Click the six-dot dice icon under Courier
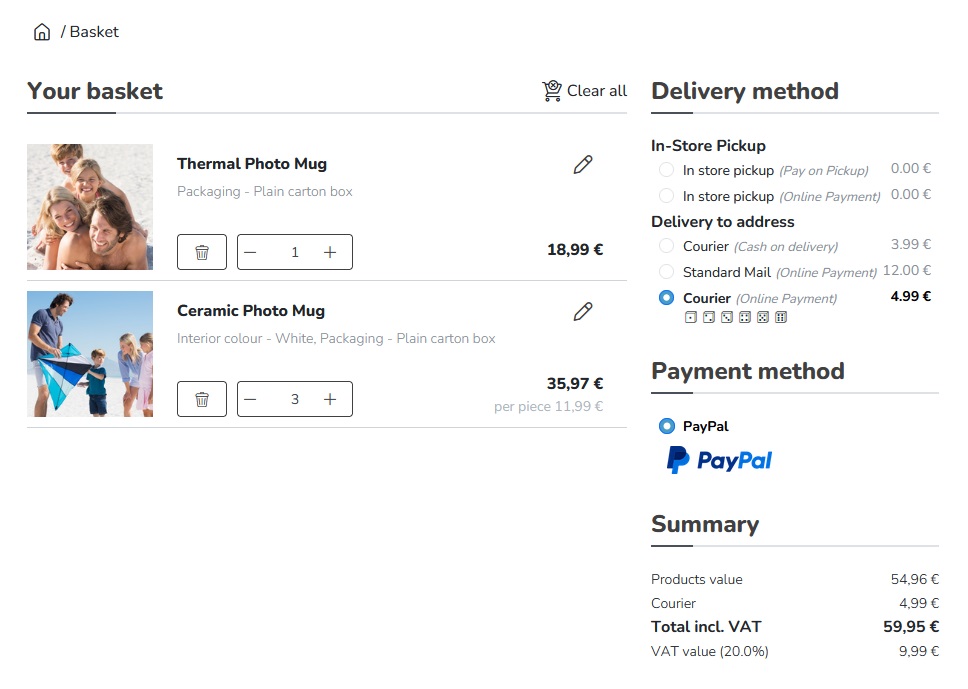The image size is (968, 689). (781, 317)
